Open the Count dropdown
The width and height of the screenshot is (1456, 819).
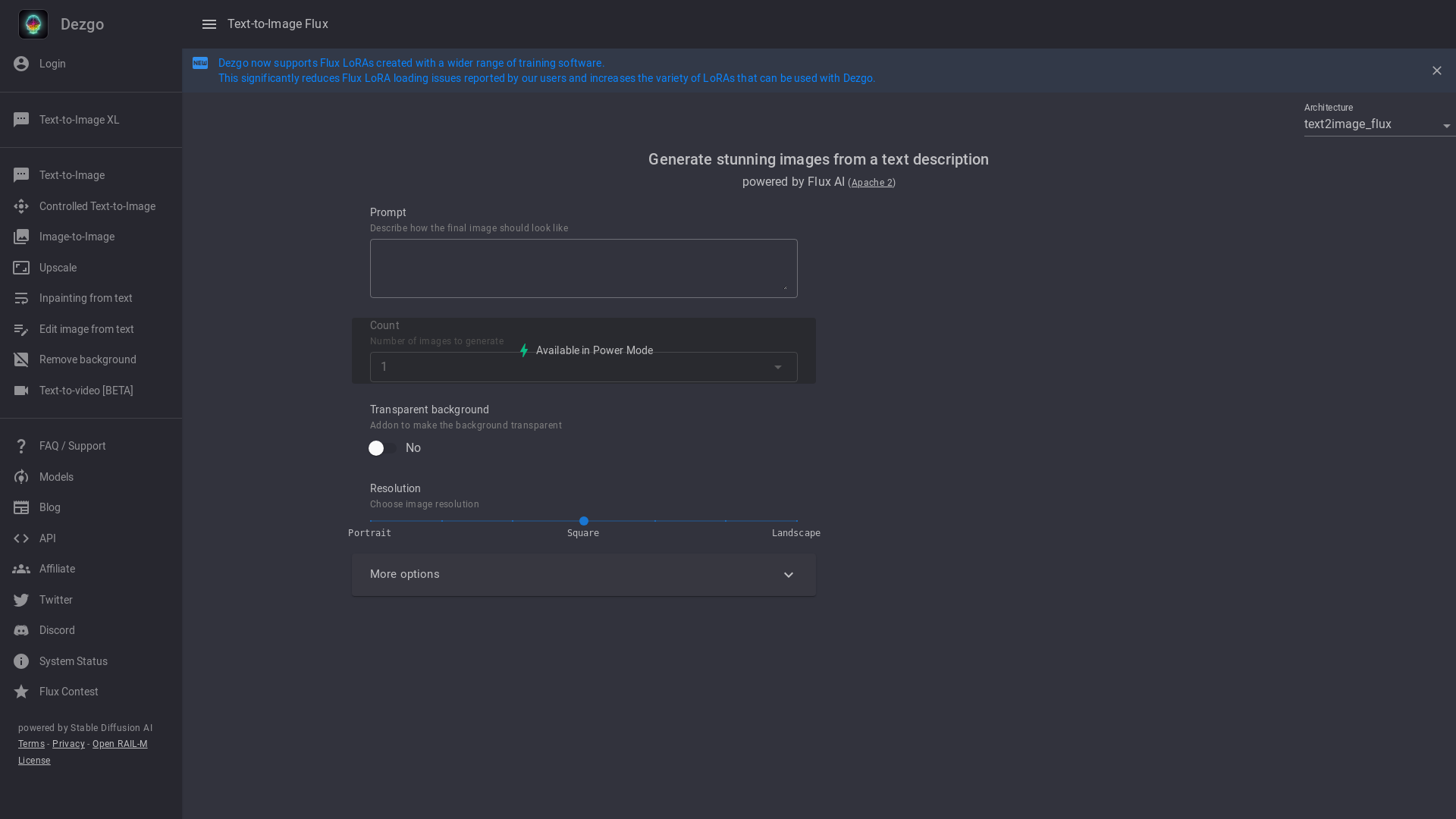pyautogui.click(x=584, y=367)
